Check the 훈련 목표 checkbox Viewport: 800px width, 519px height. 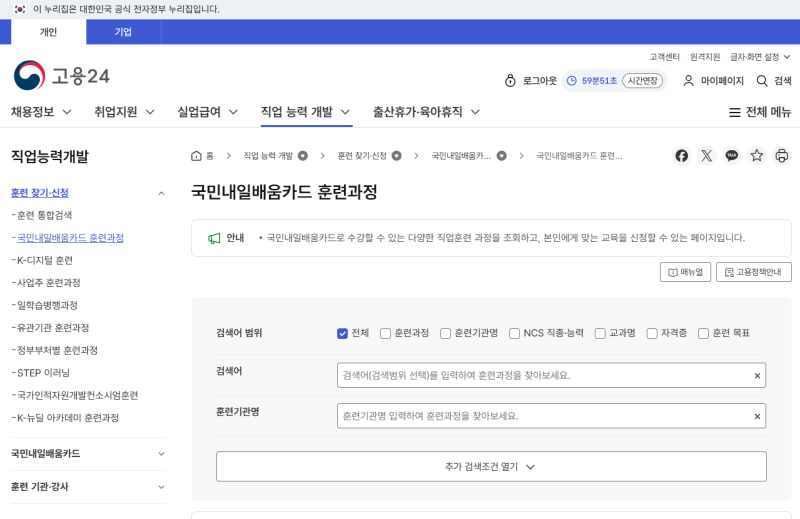tap(703, 333)
